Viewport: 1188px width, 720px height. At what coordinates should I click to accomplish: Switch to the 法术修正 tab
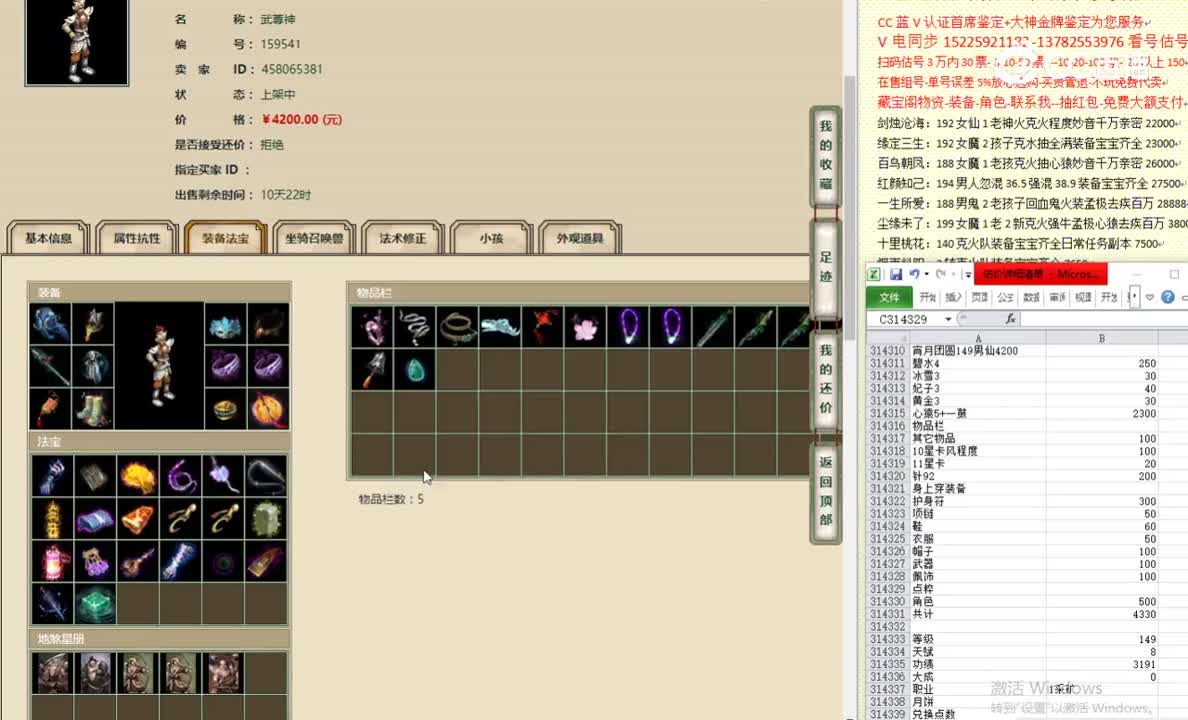pos(402,238)
